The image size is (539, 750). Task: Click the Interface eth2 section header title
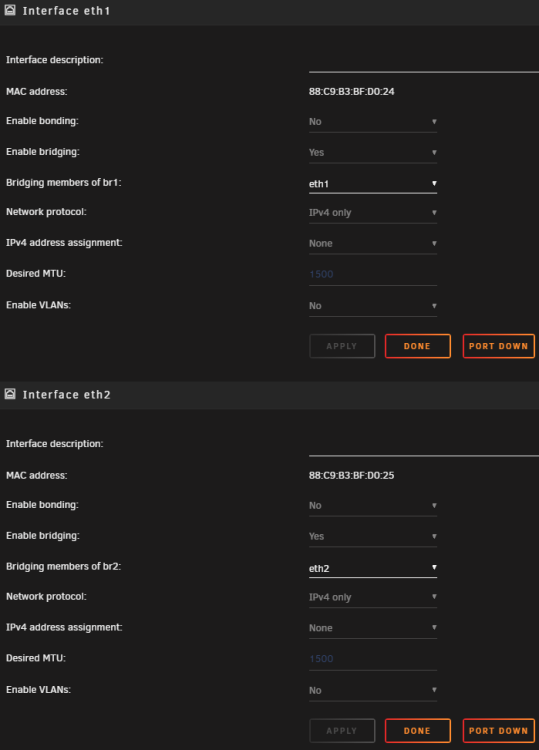(66, 395)
